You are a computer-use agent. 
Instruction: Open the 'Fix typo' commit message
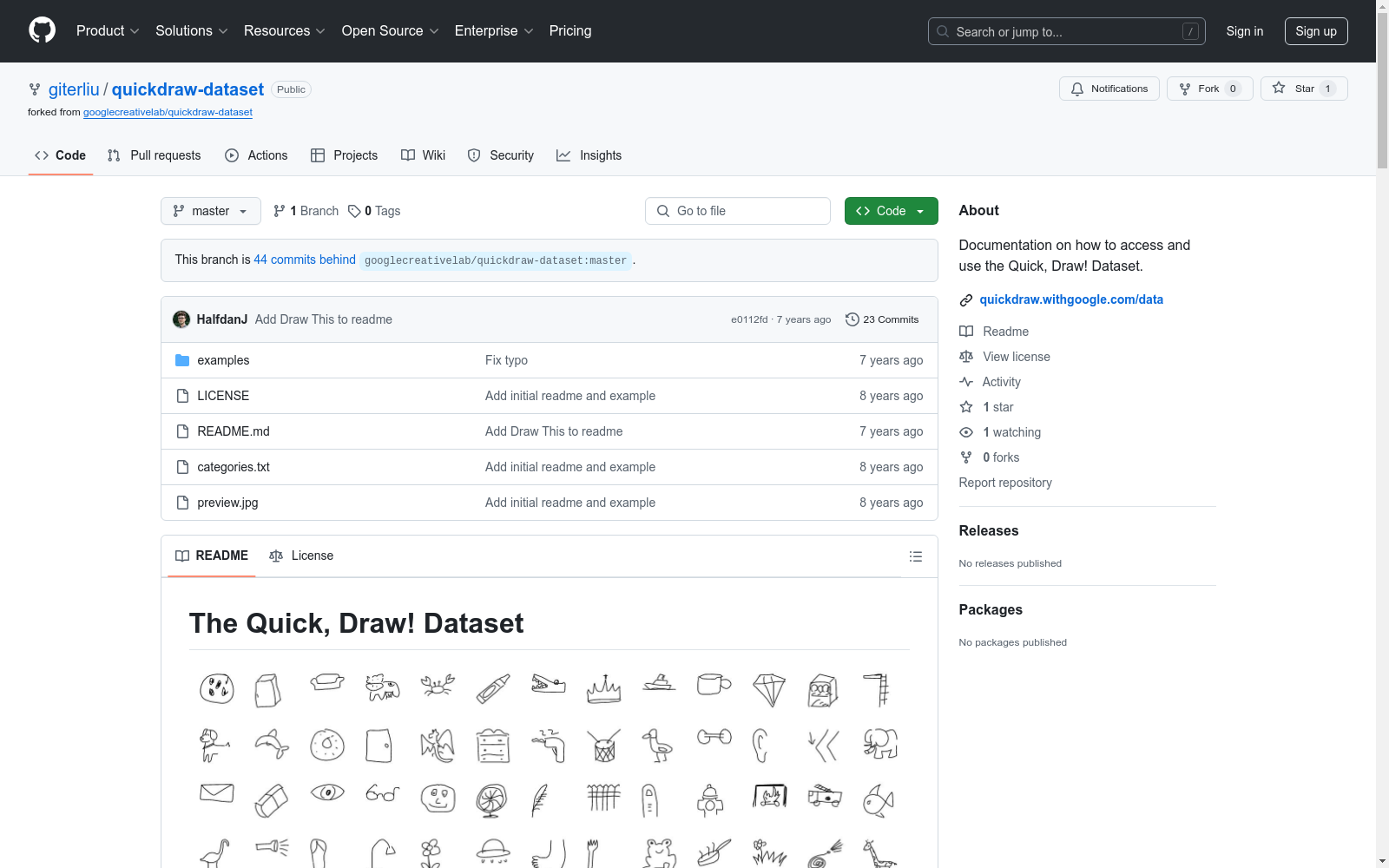click(x=506, y=360)
